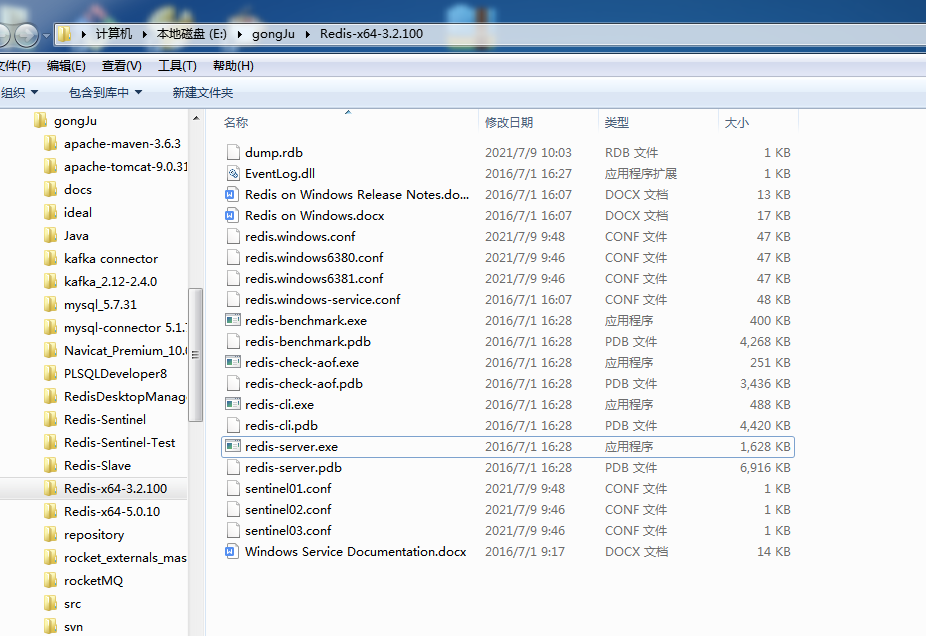The image size is (926, 636).
Task: Click the mysql_5.7.31 folder icon
Action: point(51,305)
